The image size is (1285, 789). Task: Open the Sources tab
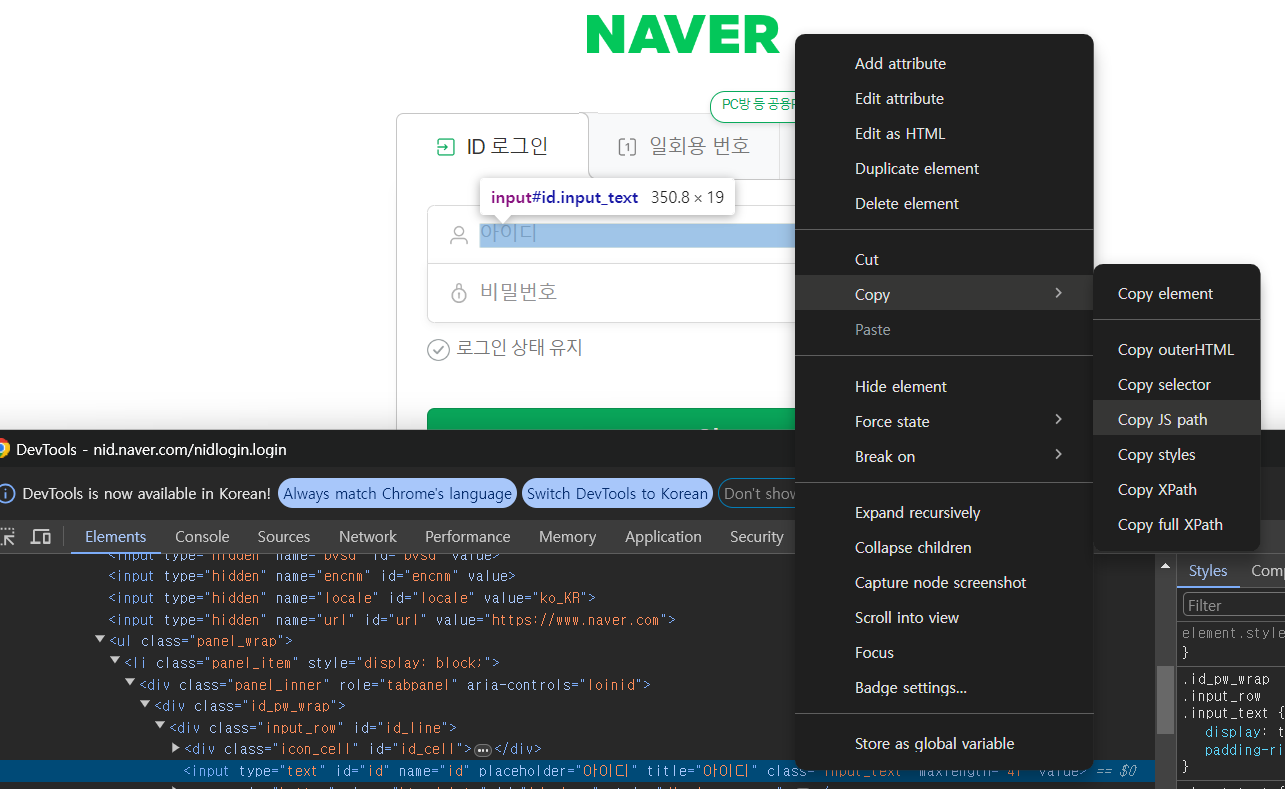coord(284,537)
